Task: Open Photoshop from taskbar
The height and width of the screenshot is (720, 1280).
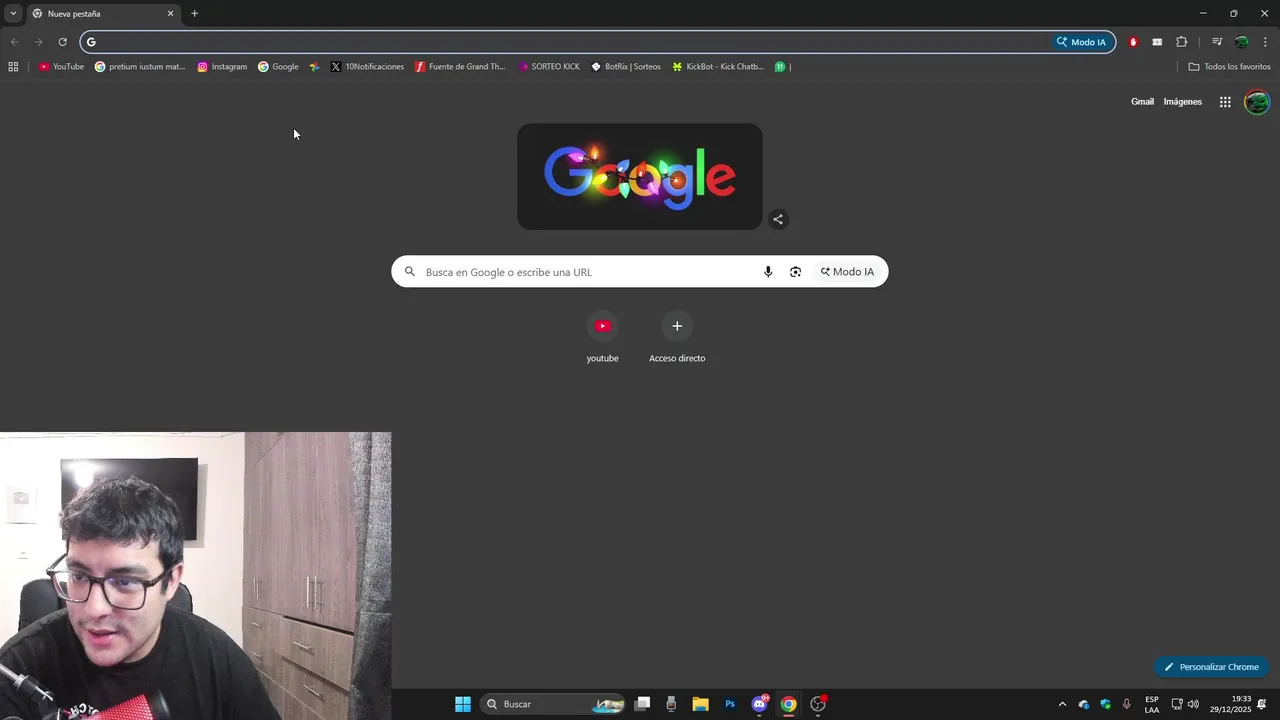Action: point(730,704)
